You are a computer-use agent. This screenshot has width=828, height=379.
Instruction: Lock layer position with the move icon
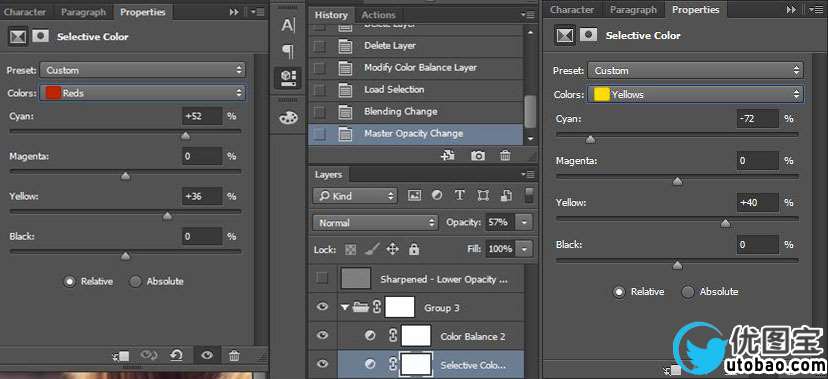pyautogui.click(x=392, y=249)
